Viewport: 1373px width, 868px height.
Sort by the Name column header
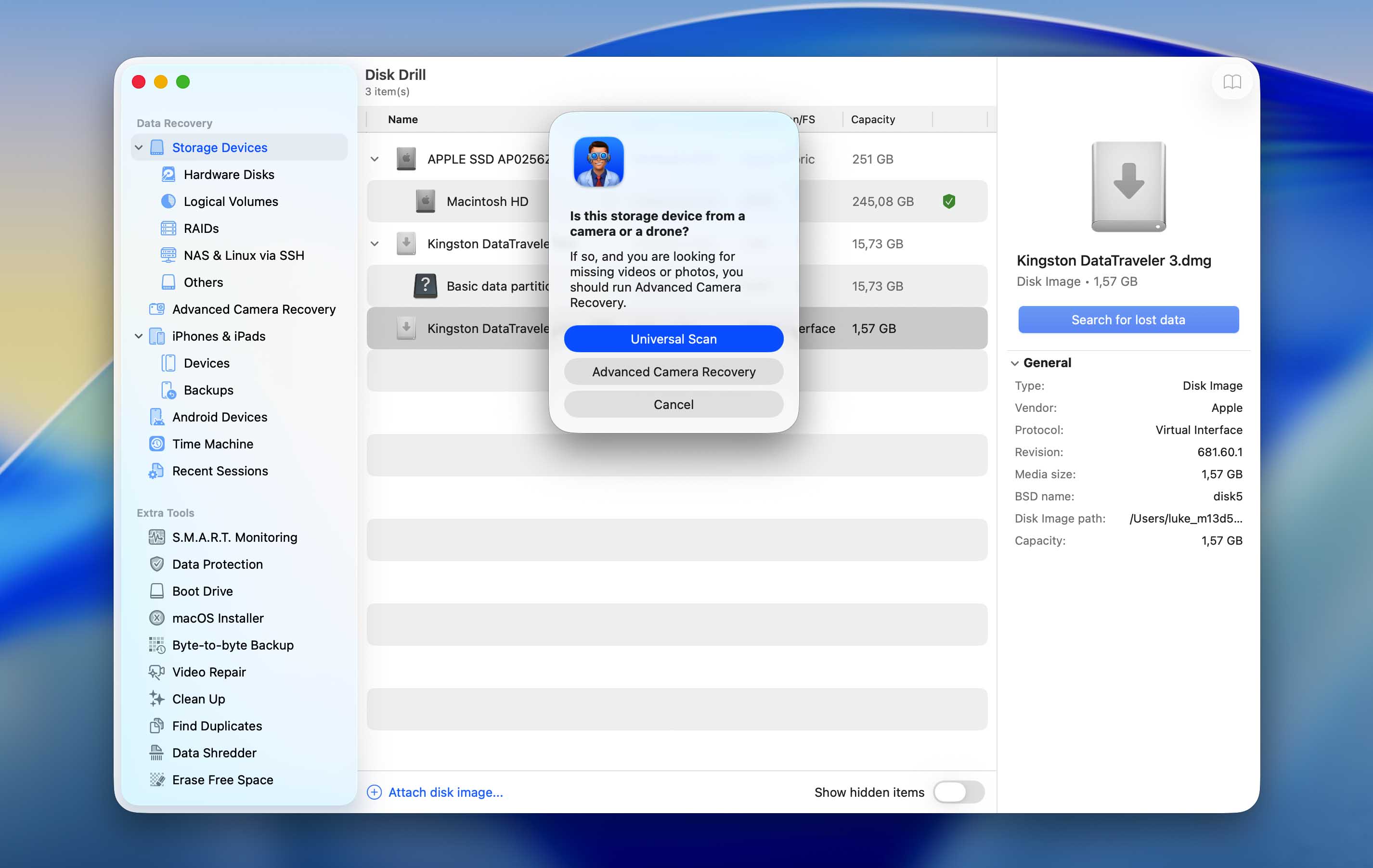(x=402, y=119)
